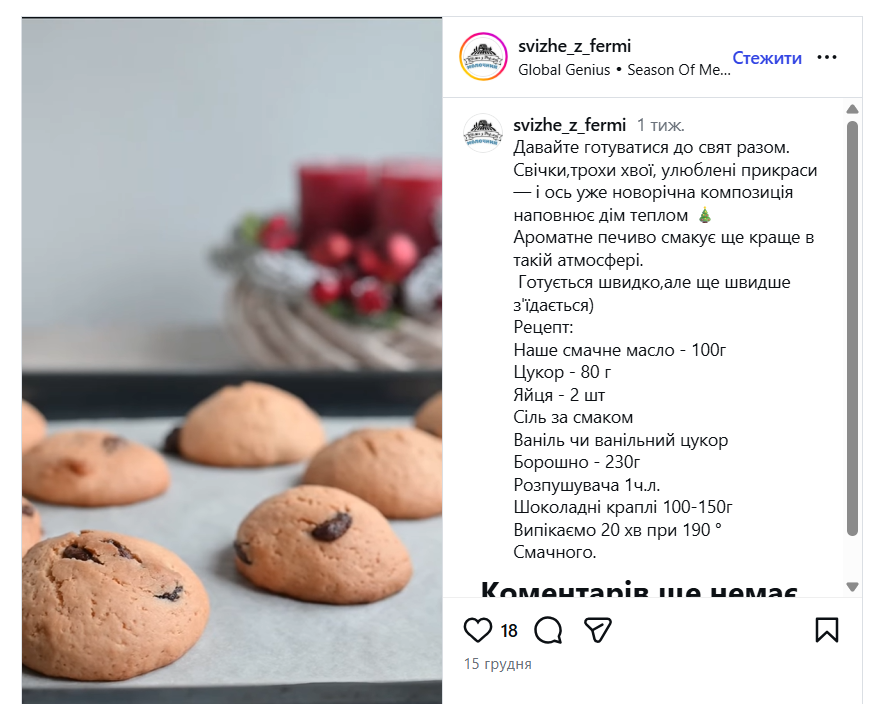Click the cookie photo to play video
869x704 pixels.
tap(232, 361)
